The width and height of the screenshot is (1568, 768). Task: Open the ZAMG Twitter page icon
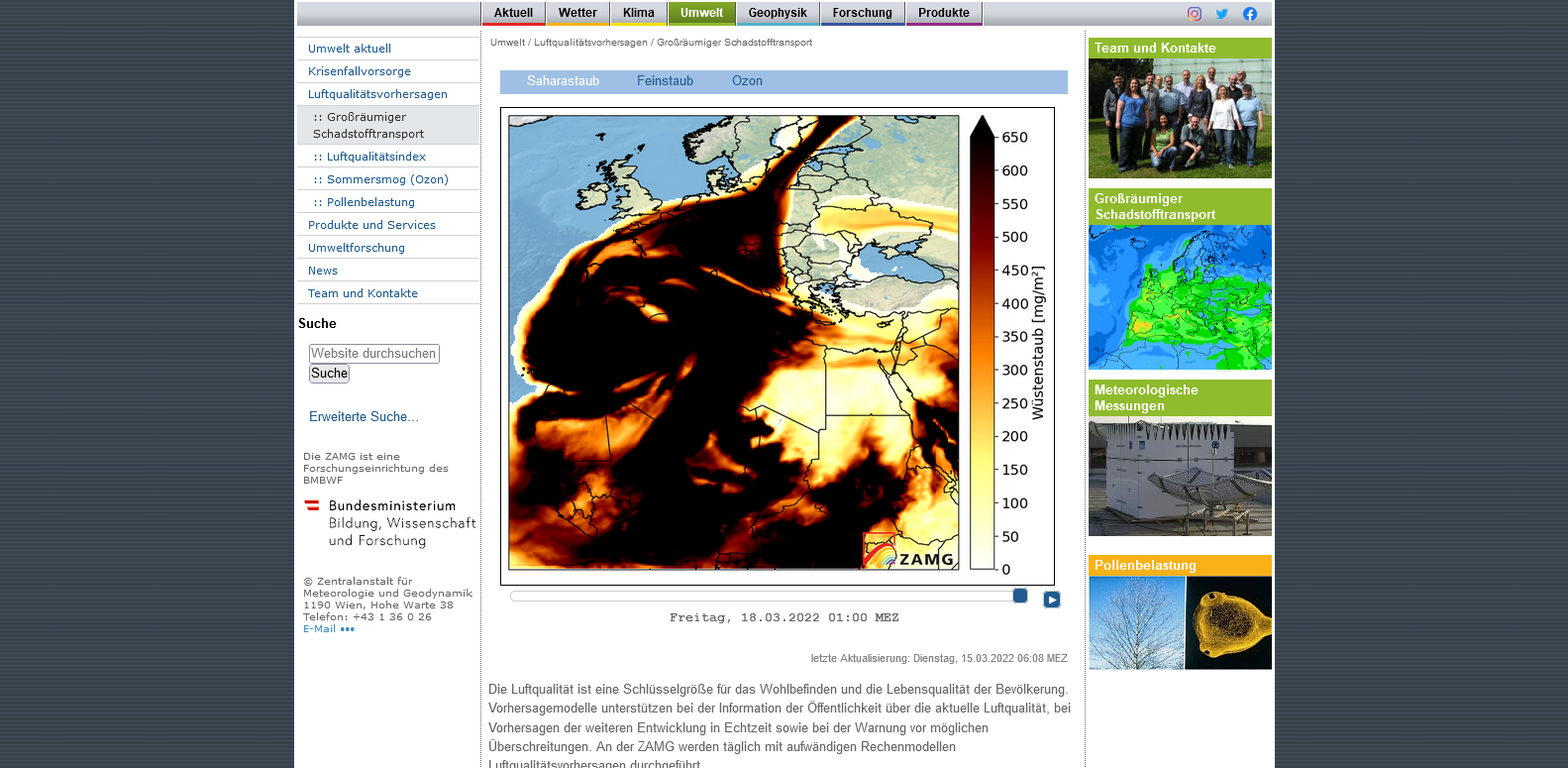point(1222,14)
